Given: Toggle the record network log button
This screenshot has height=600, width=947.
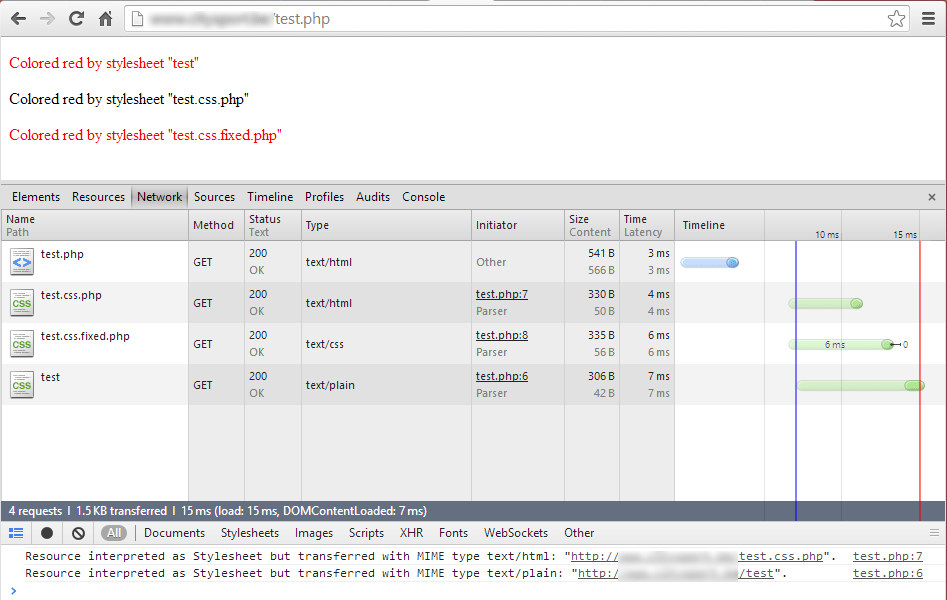Looking at the screenshot, I should click(47, 533).
